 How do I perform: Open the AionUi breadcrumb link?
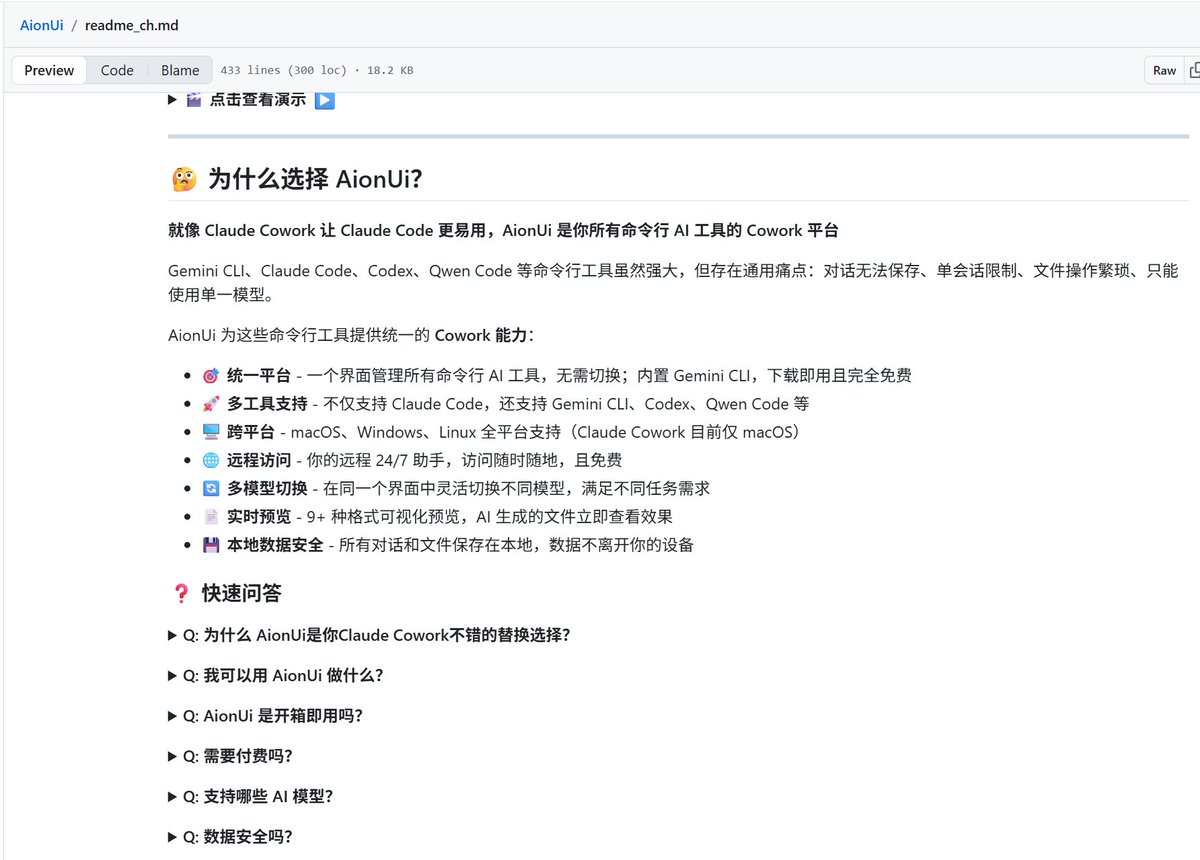coord(41,25)
